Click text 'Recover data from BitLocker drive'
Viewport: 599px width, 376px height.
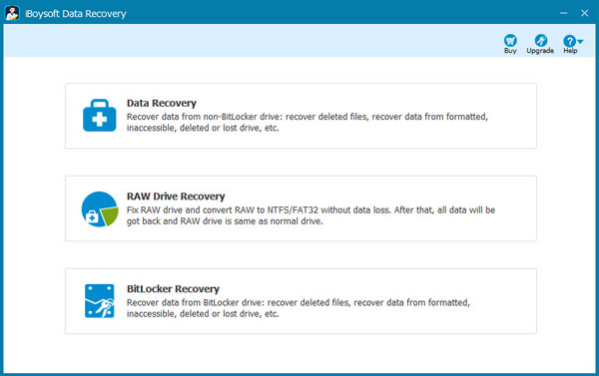pos(195,303)
